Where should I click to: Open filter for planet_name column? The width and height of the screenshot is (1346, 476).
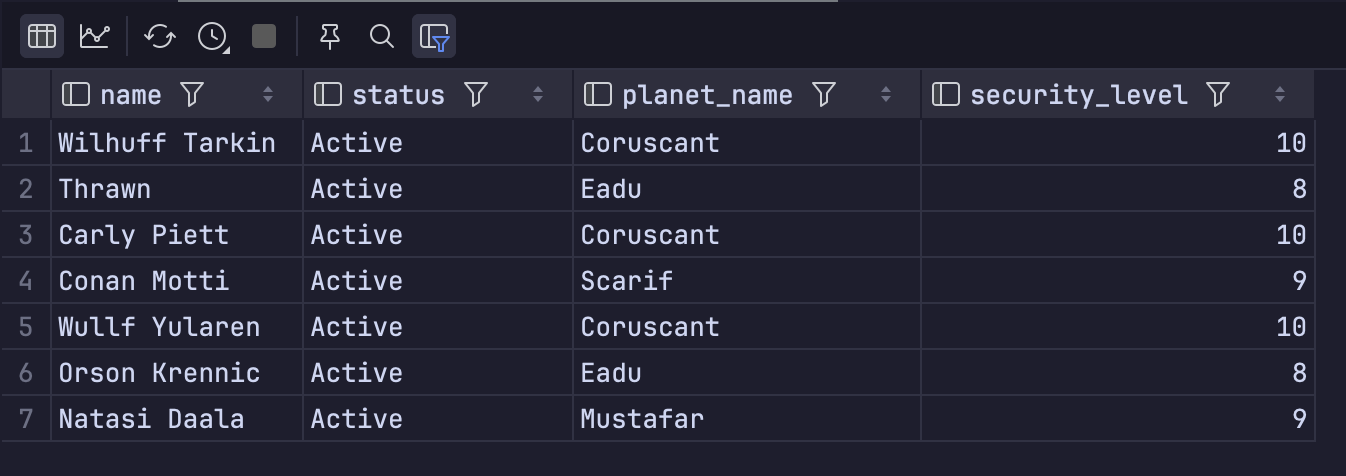pos(824,94)
